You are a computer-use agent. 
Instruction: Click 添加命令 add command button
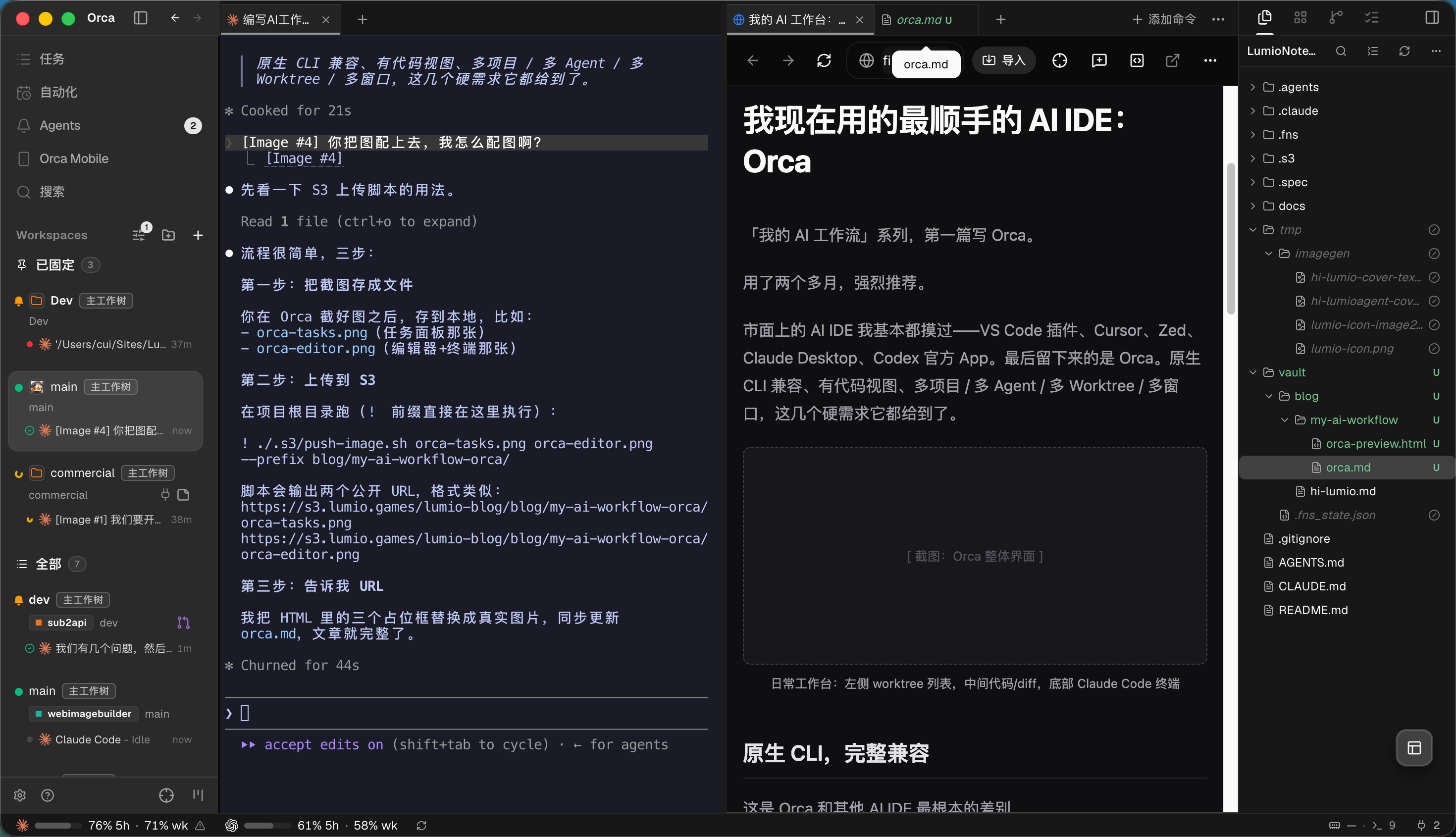point(1165,19)
